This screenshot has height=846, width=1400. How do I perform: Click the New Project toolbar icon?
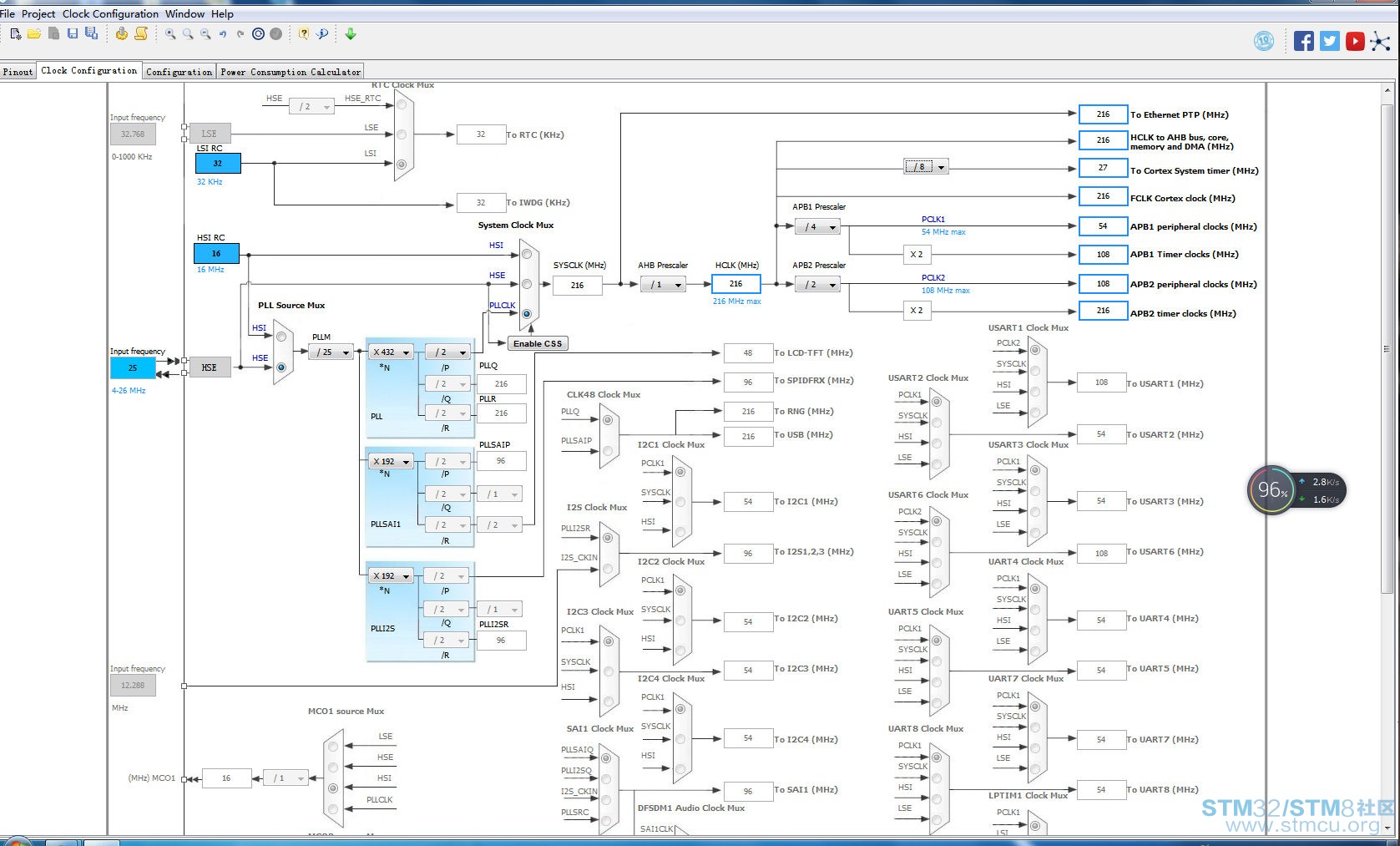[x=16, y=34]
